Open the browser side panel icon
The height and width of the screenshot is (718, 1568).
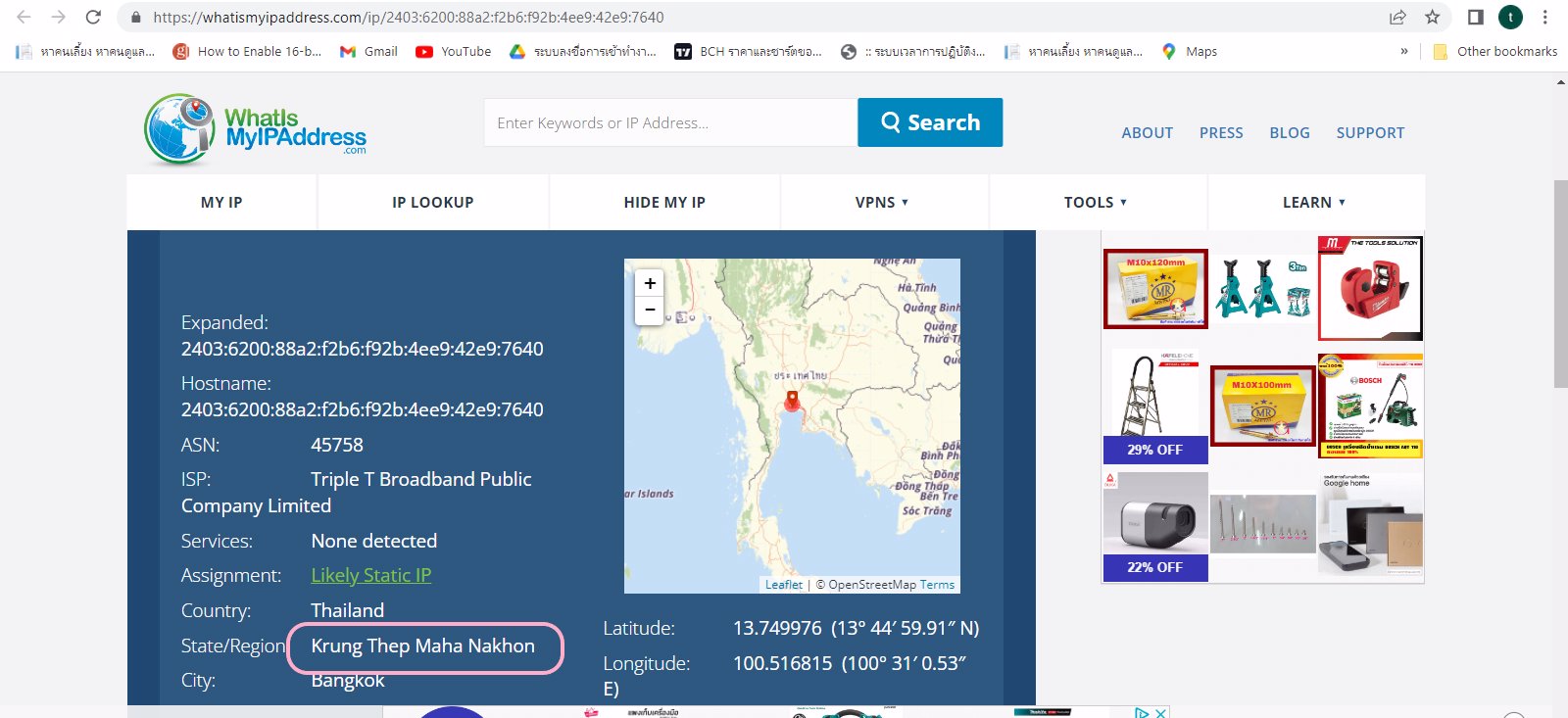pyautogui.click(x=1475, y=17)
